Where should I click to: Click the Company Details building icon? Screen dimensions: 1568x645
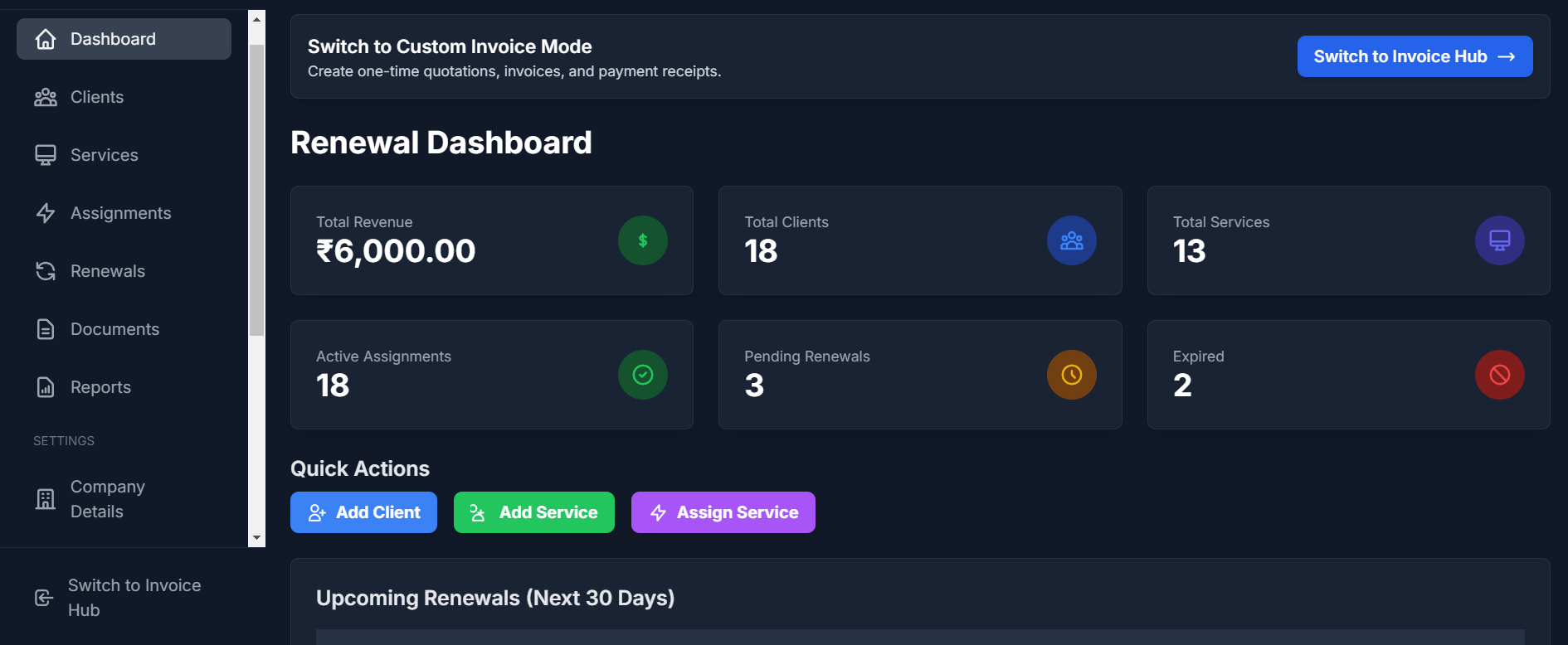[46, 499]
